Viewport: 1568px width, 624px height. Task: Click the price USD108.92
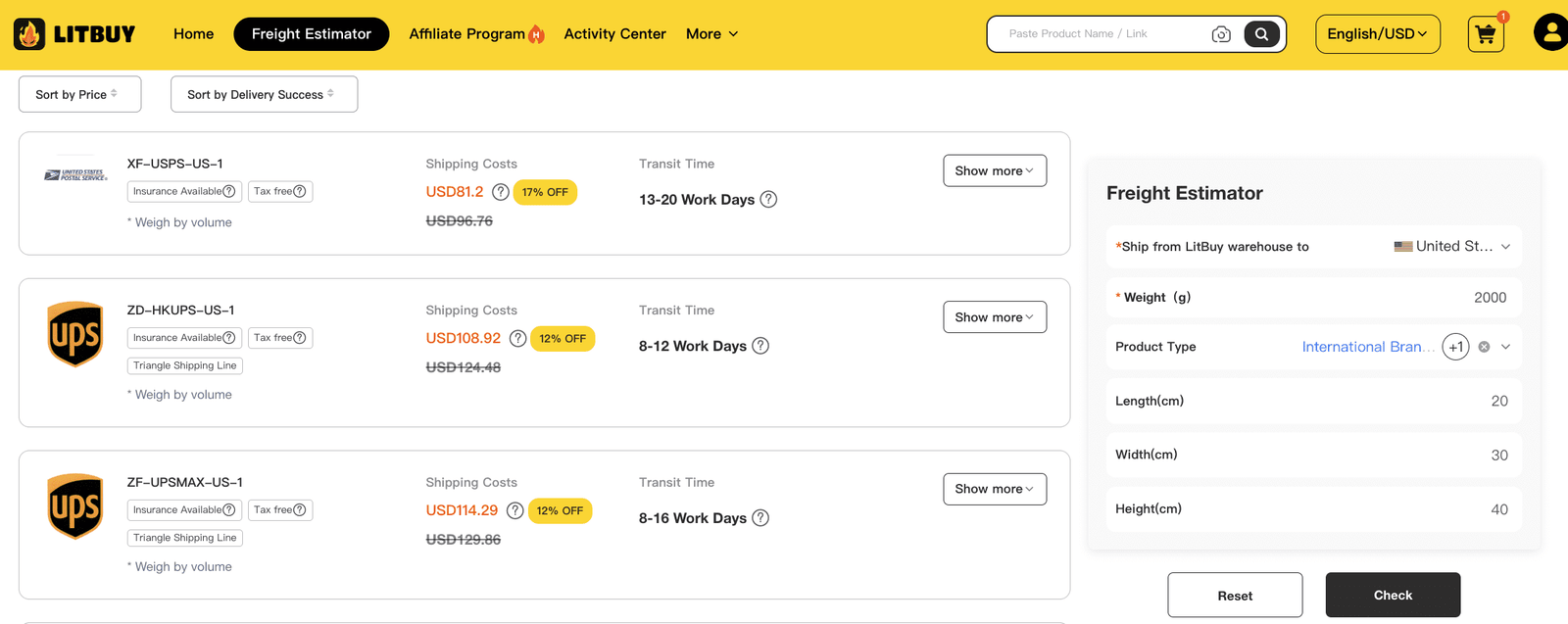point(464,339)
